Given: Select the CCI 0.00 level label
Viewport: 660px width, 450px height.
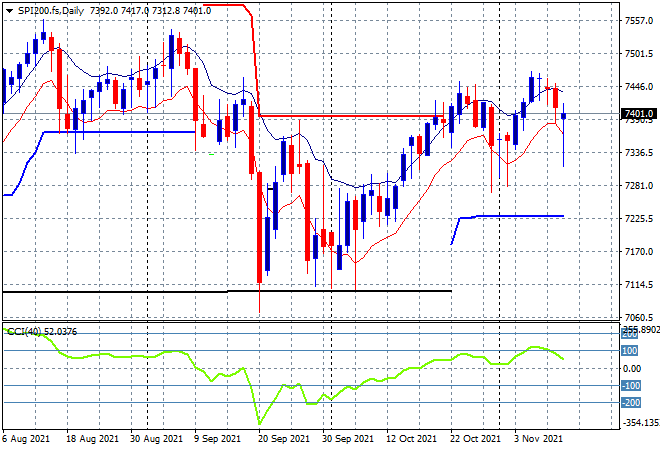Looking at the screenshot, I should [632, 369].
